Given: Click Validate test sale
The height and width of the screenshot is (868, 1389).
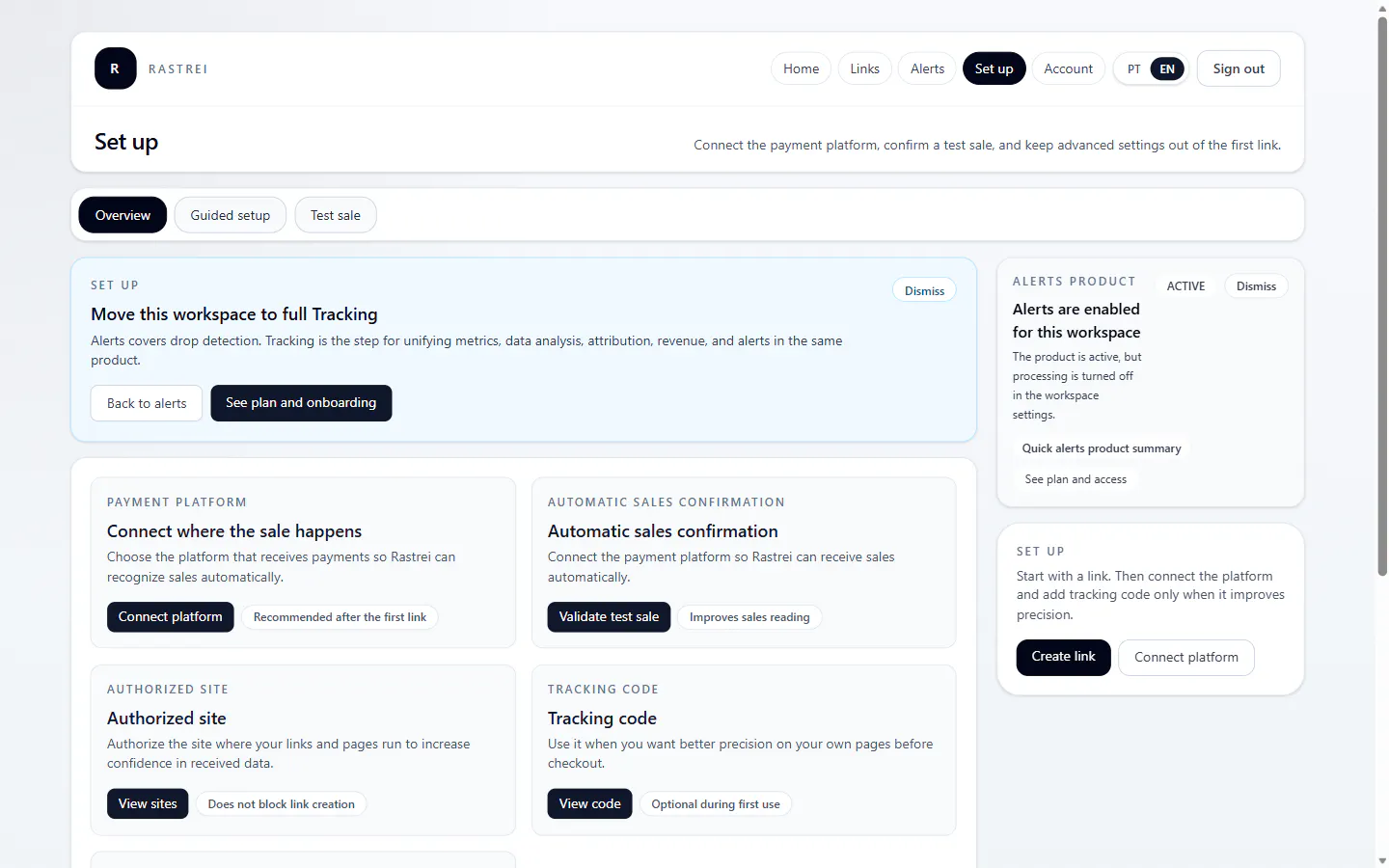Looking at the screenshot, I should coord(609,616).
